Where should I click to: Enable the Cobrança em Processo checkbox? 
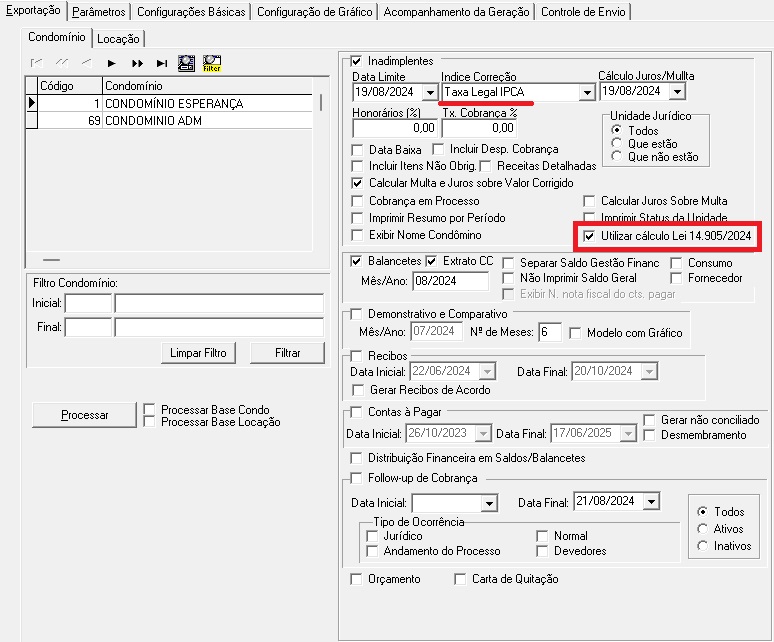click(359, 201)
